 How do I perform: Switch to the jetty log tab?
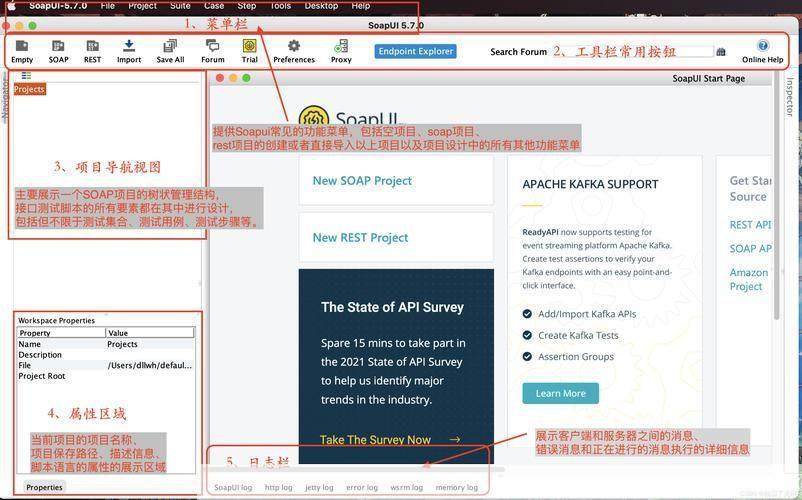click(x=319, y=487)
